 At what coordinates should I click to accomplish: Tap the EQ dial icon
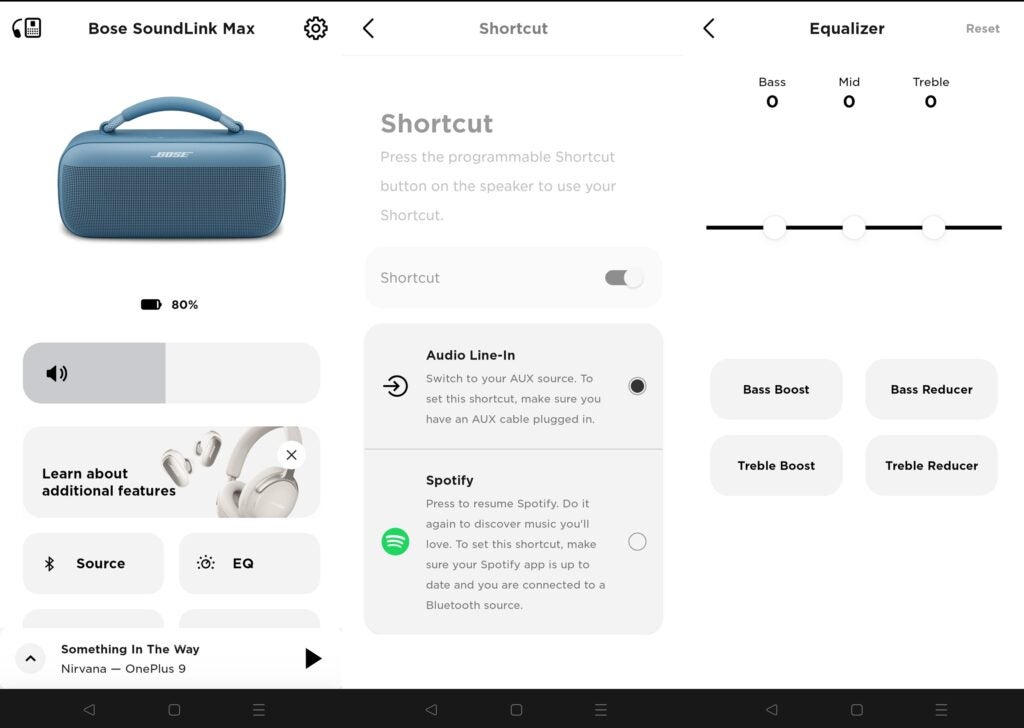click(206, 563)
